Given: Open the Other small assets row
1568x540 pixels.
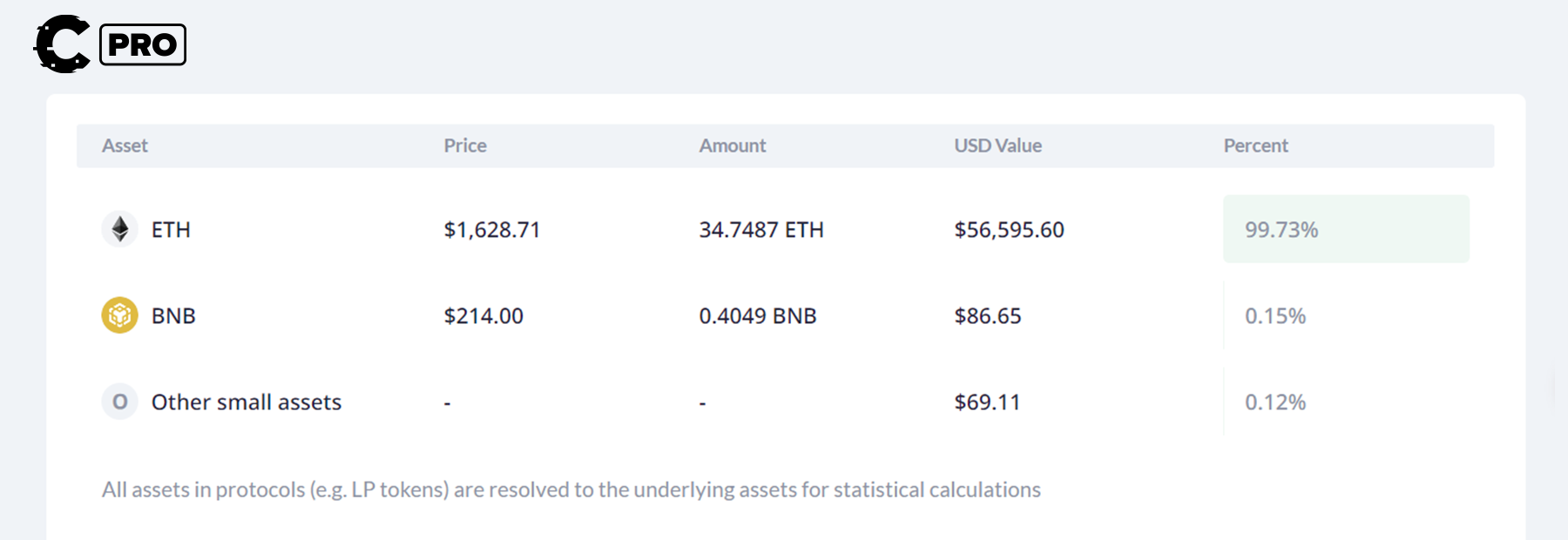Looking at the screenshot, I should click(247, 402).
